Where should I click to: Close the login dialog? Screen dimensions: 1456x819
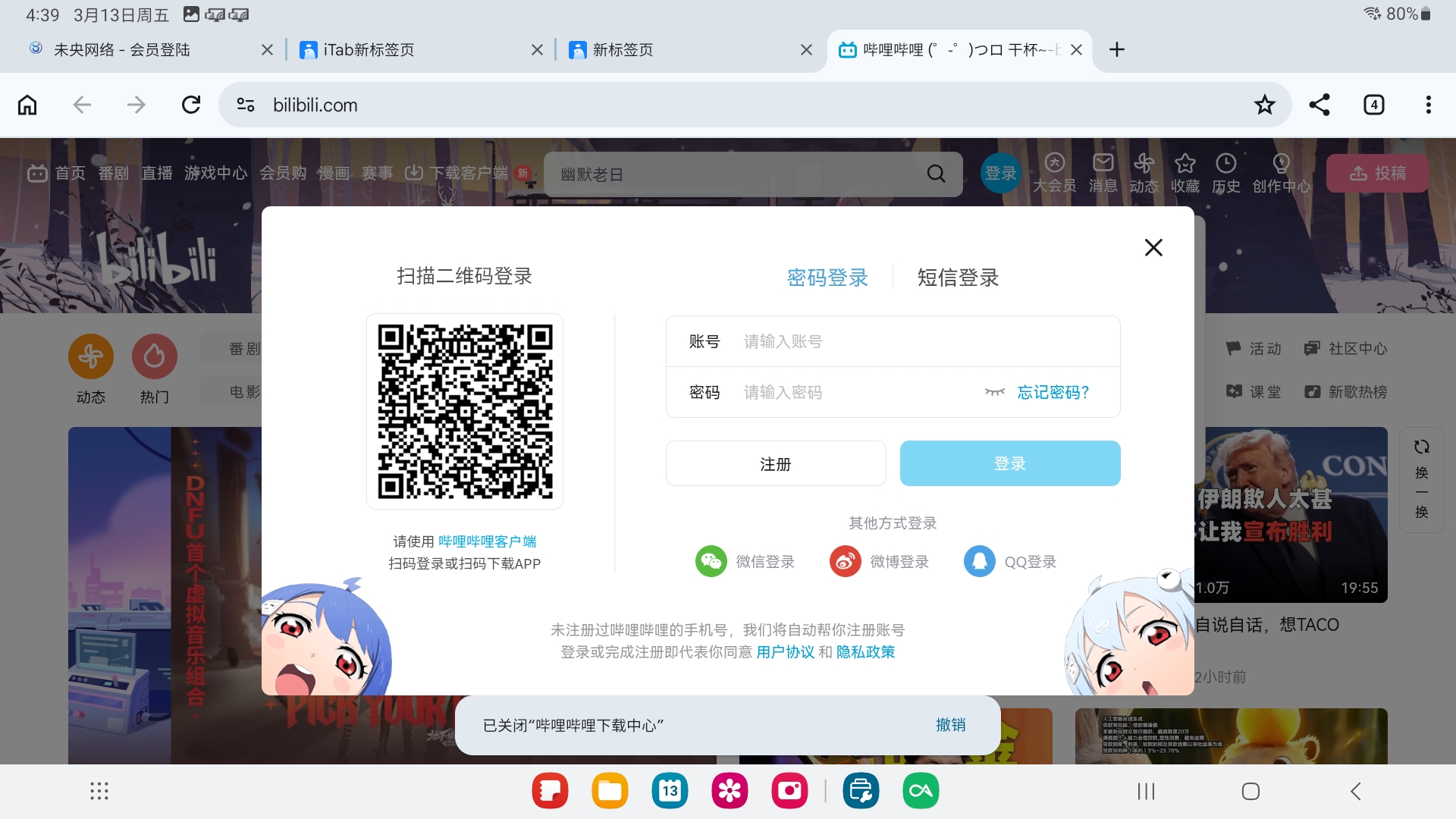click(1153, 247)
